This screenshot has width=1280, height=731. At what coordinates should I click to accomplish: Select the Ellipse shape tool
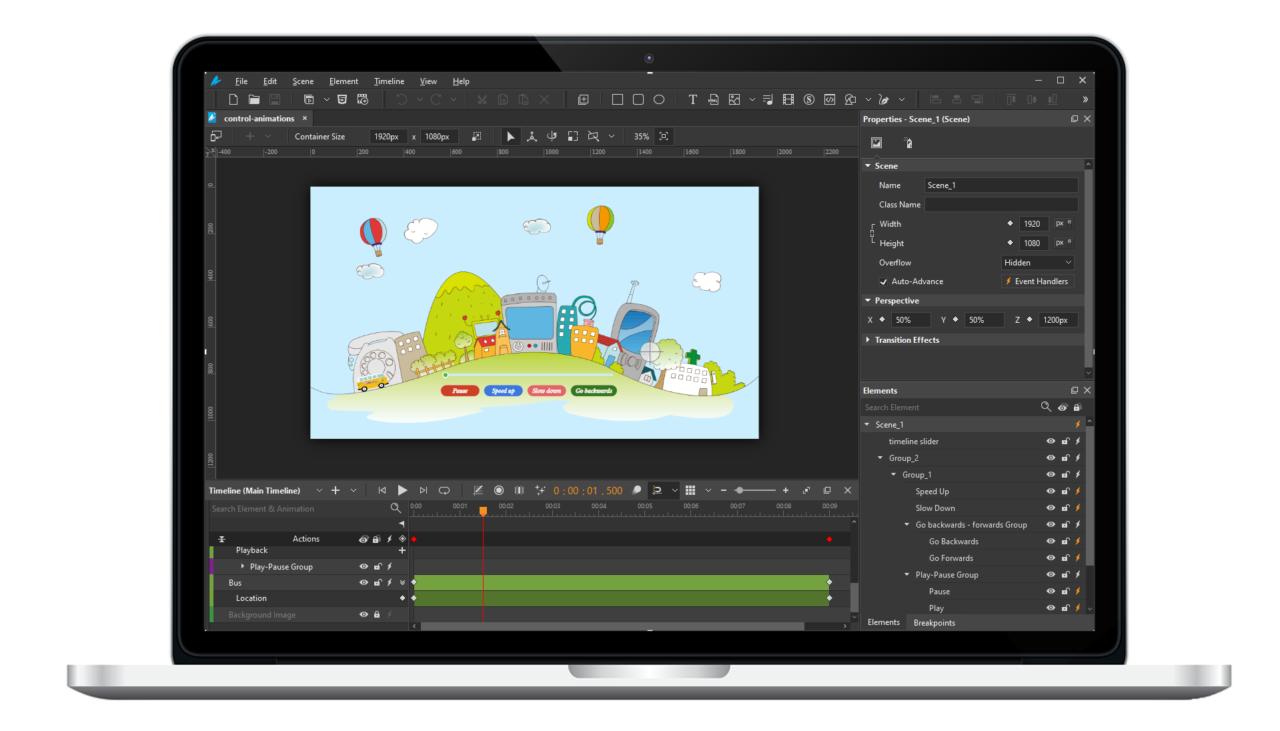tap(659, 99)
